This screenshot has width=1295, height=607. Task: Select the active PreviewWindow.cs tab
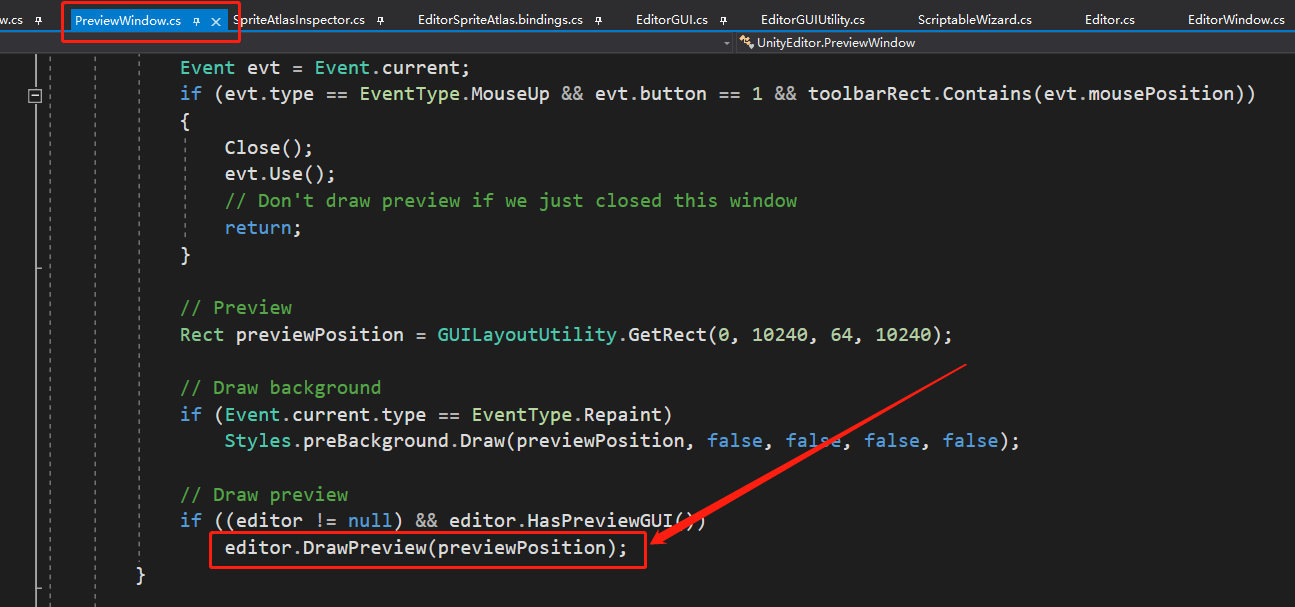[x=128, y=21]
